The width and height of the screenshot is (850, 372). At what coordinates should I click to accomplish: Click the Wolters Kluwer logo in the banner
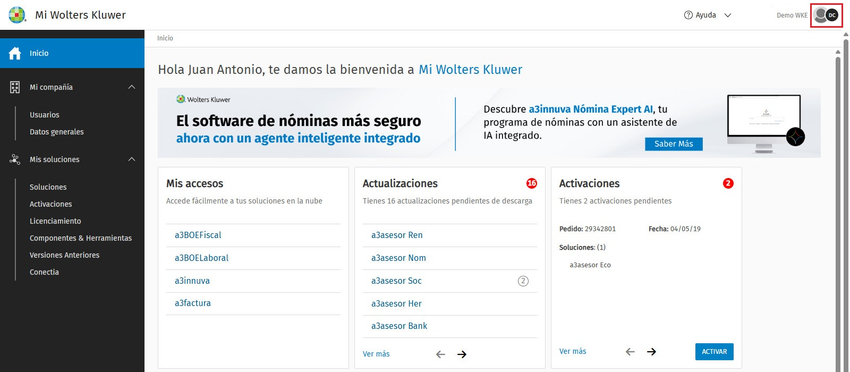click(203, 99)
